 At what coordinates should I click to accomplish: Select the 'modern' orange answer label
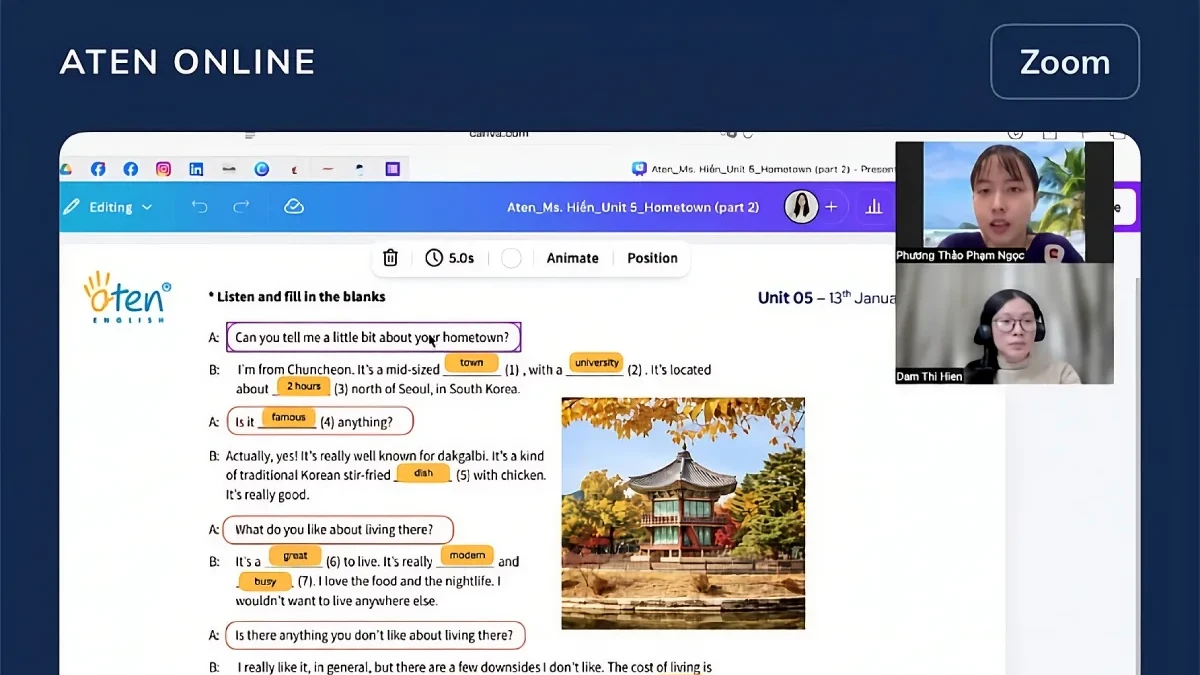[x=467, y=555]
